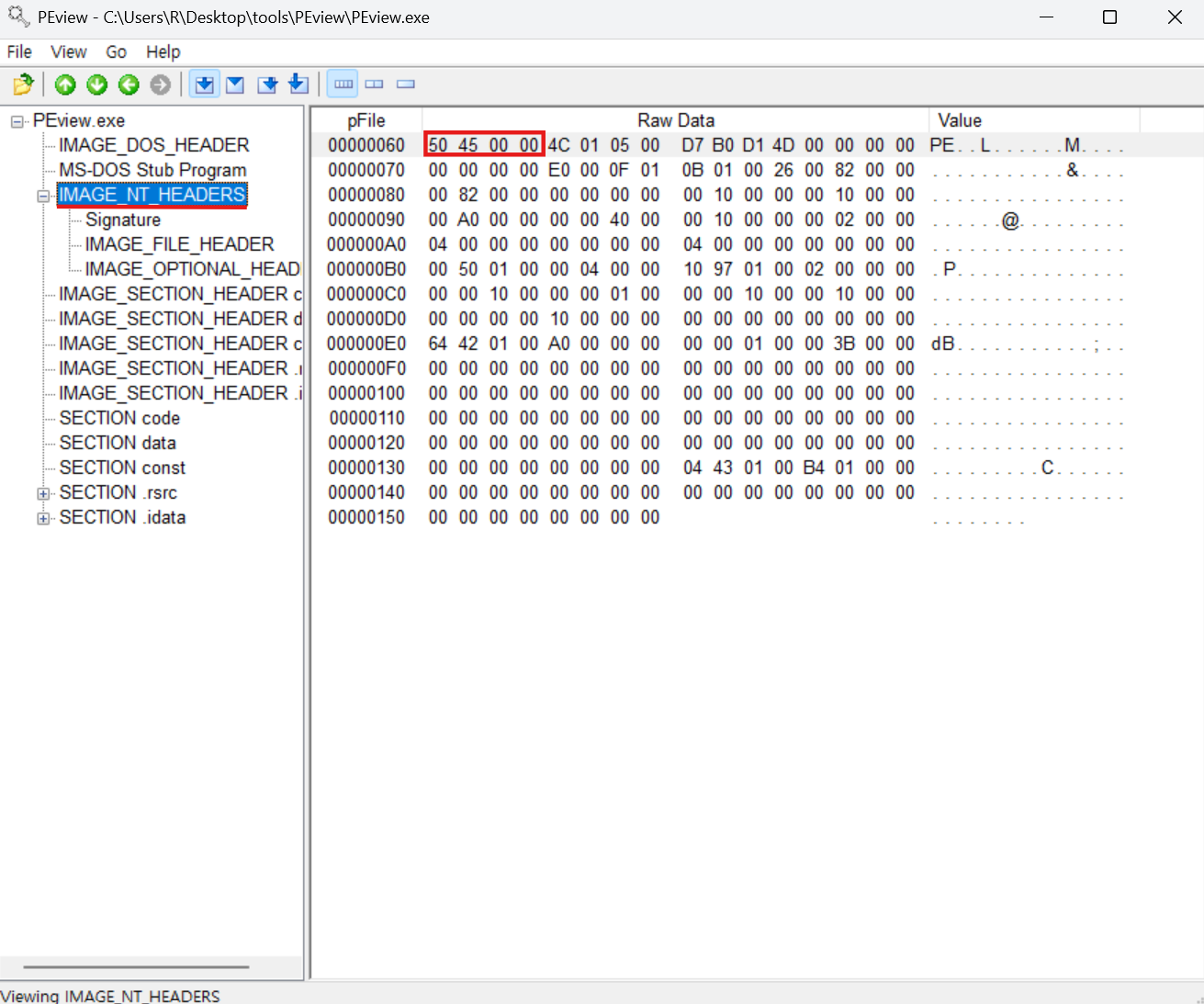The height and width of the screenshot is (1004, 1204).
Task: Close the PEview window
Action: pos(1175,17)
